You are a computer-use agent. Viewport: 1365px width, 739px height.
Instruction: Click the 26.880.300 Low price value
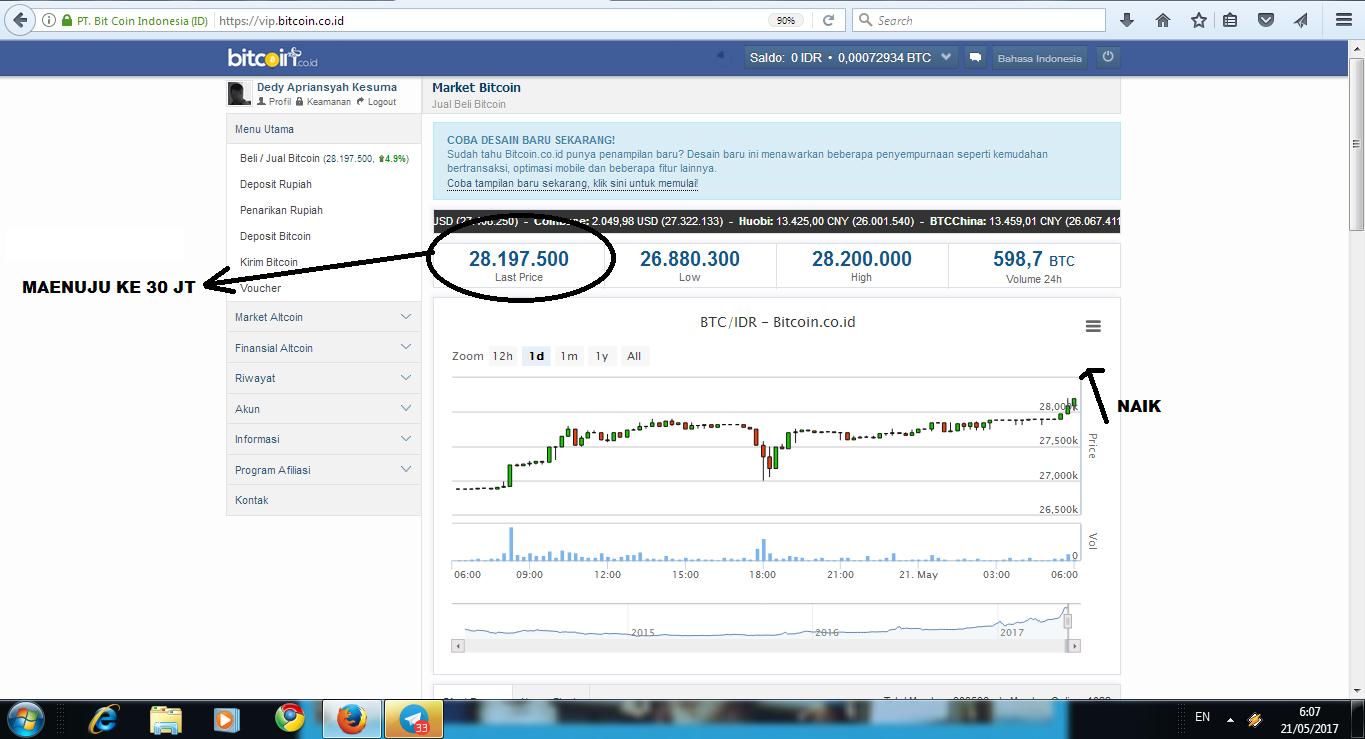click(690, 259)
